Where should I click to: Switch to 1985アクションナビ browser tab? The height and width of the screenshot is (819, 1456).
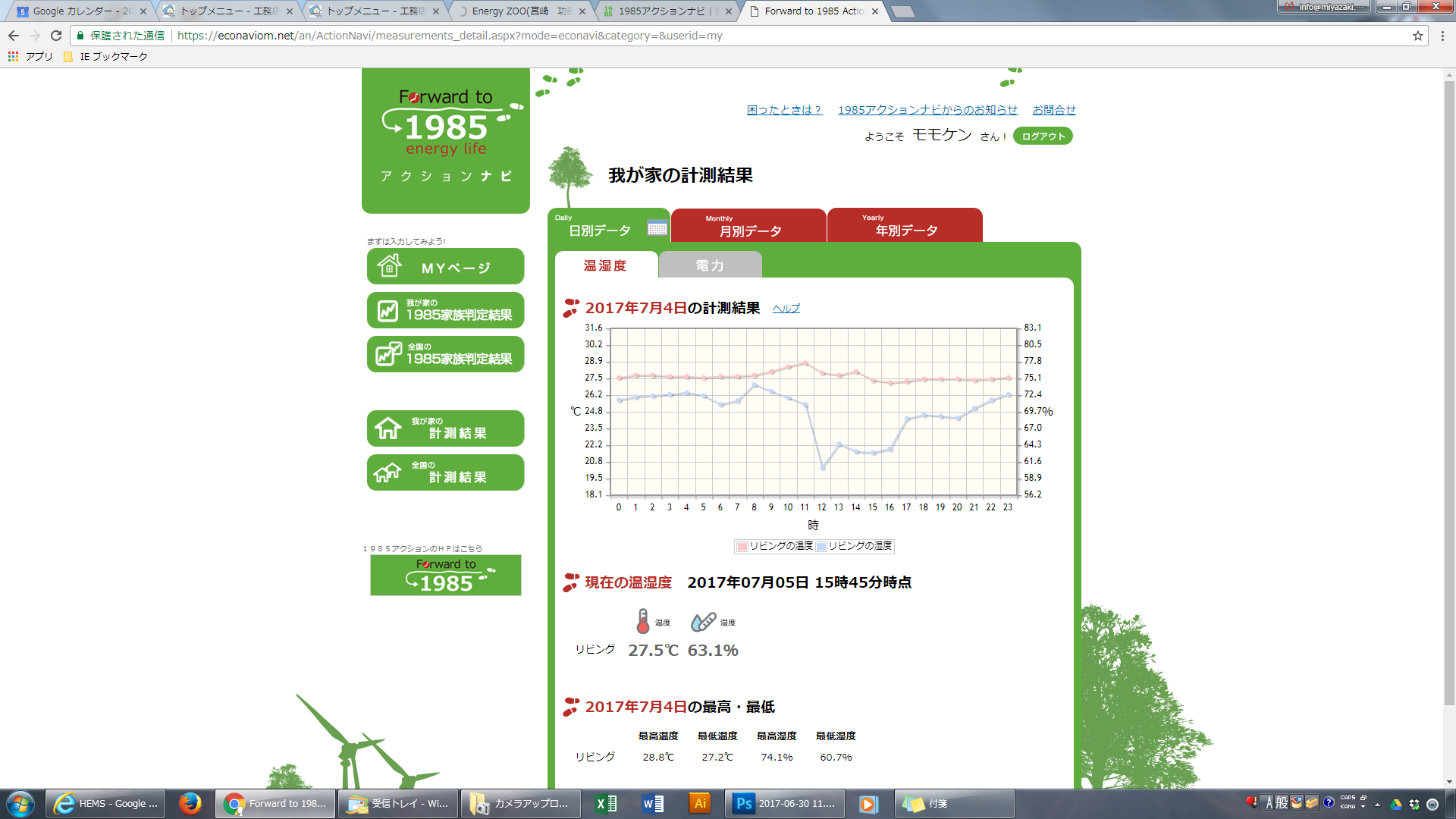click(x=667, y=11)
